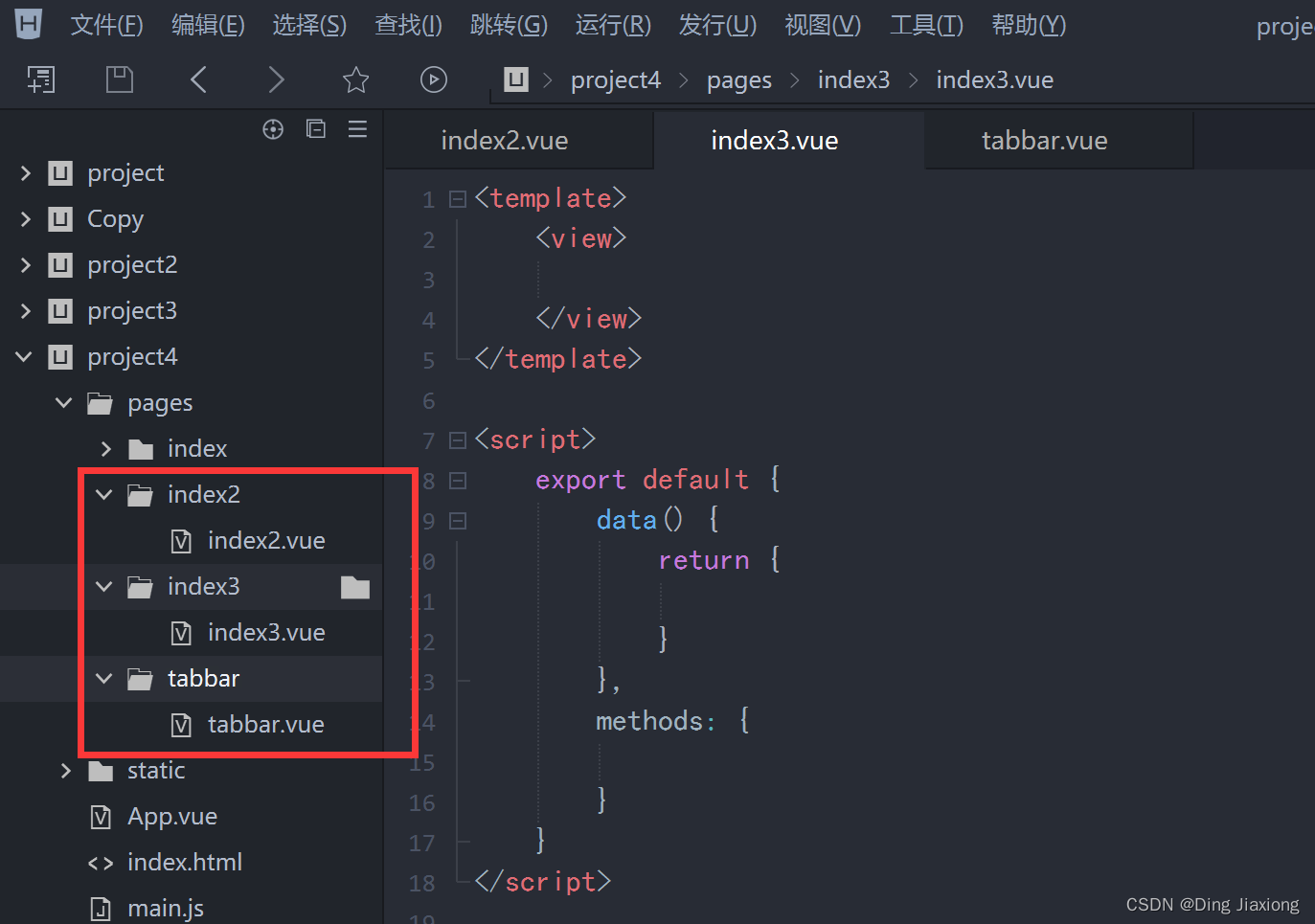
Task: Click project4 in the breadcrumb
Action: point(616,80)
